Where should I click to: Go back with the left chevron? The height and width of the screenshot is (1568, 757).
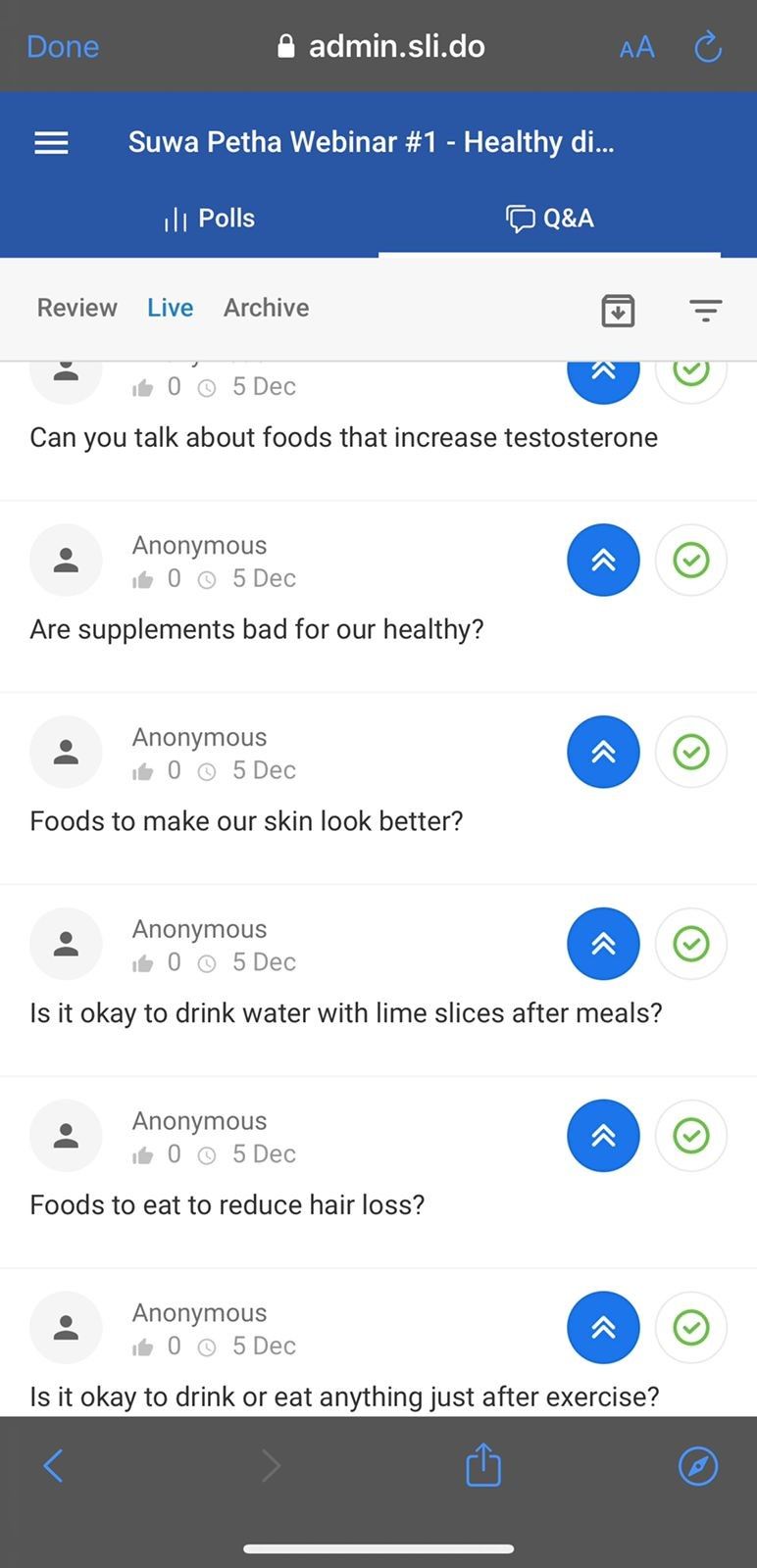pos(54,1466)
